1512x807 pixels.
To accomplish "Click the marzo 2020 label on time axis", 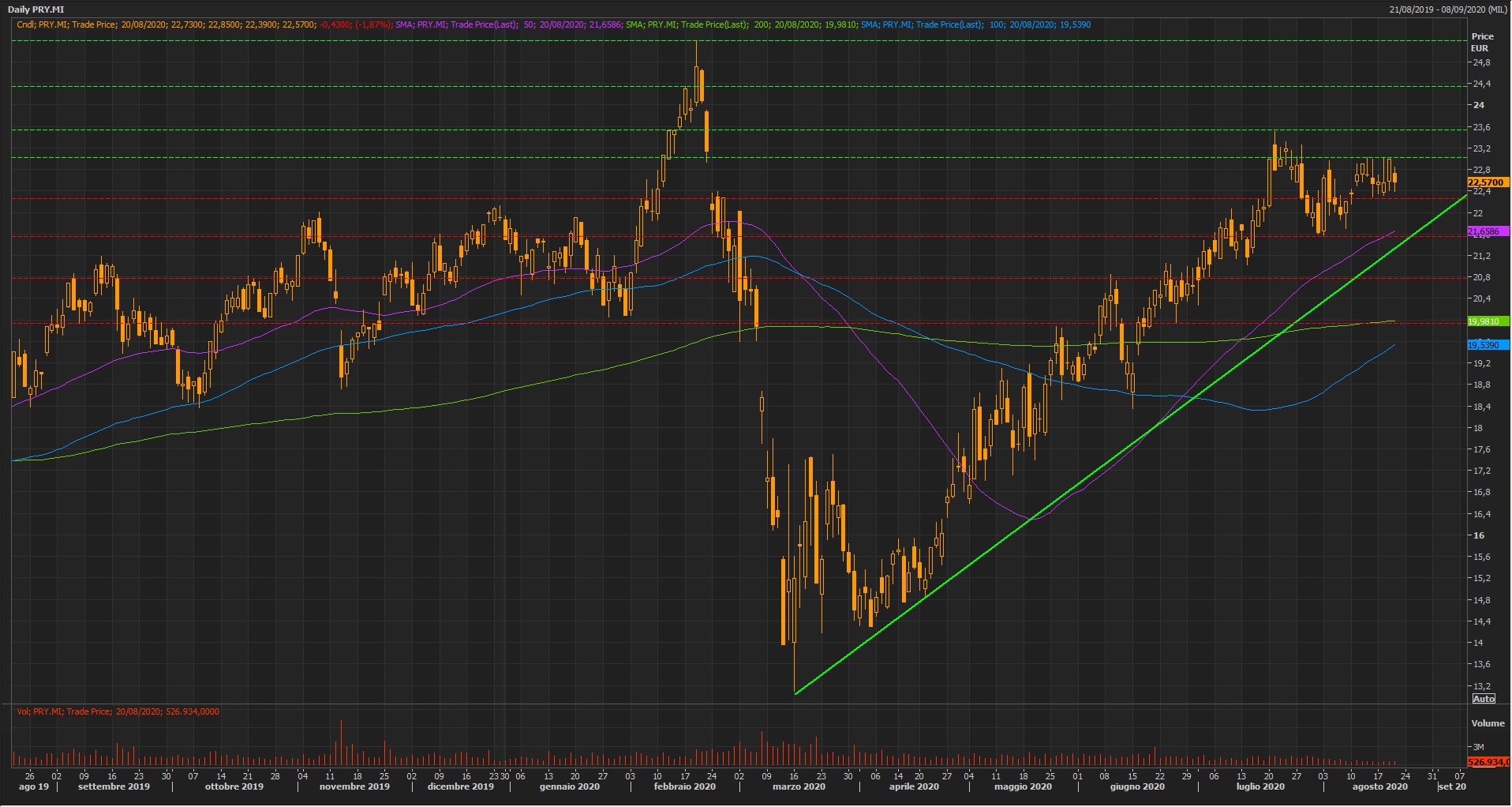I will 799,786.
